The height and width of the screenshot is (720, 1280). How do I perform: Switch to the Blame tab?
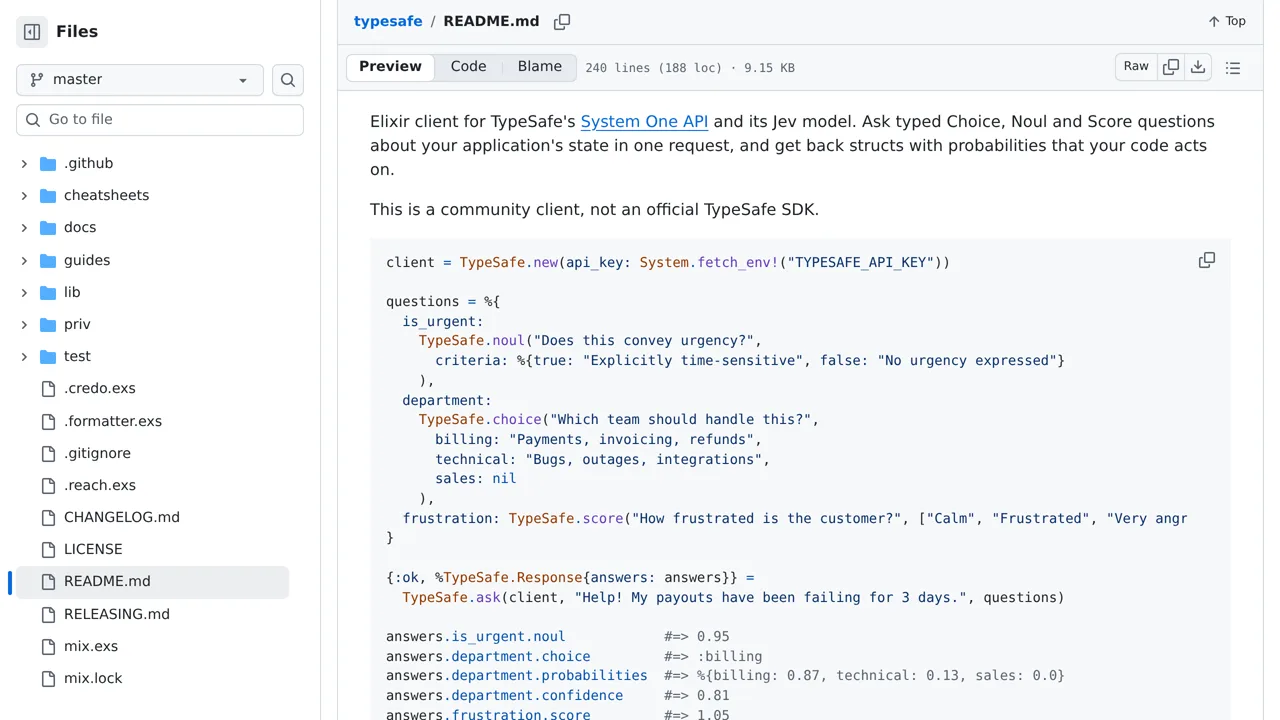(x=540, y=67)
